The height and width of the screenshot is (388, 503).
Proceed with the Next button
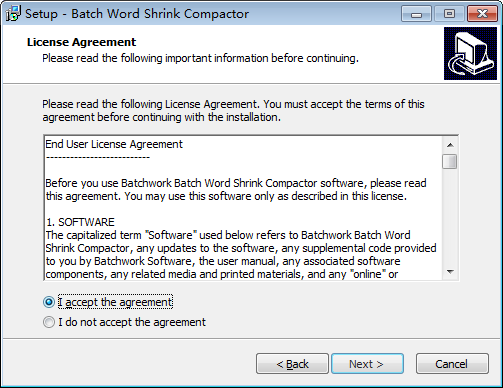tap(367, 364)
